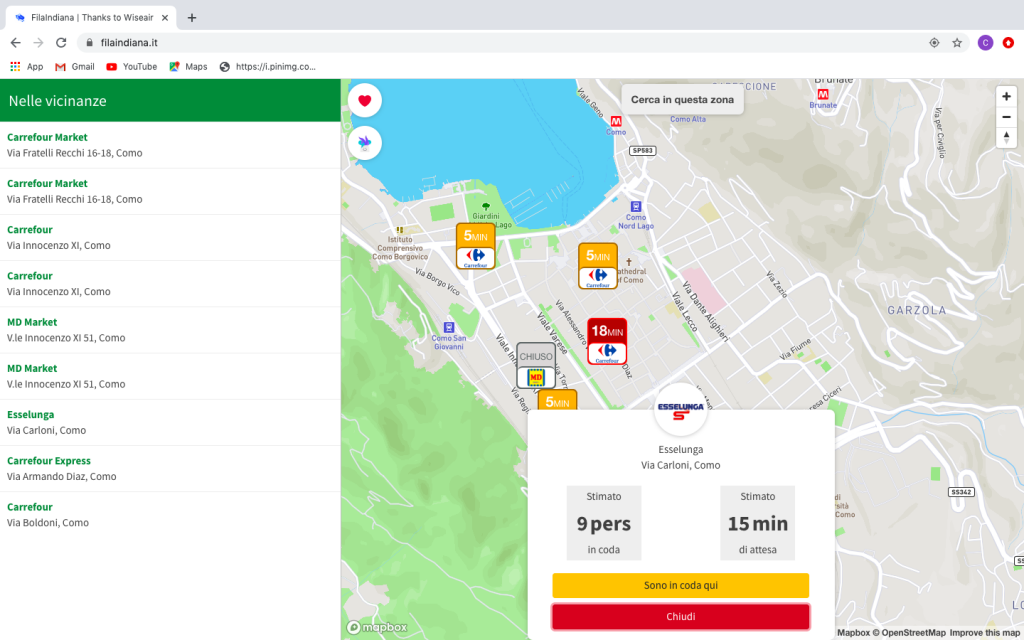
Task: Click the colorful bird icon below heart
Action: coord(365,143)
